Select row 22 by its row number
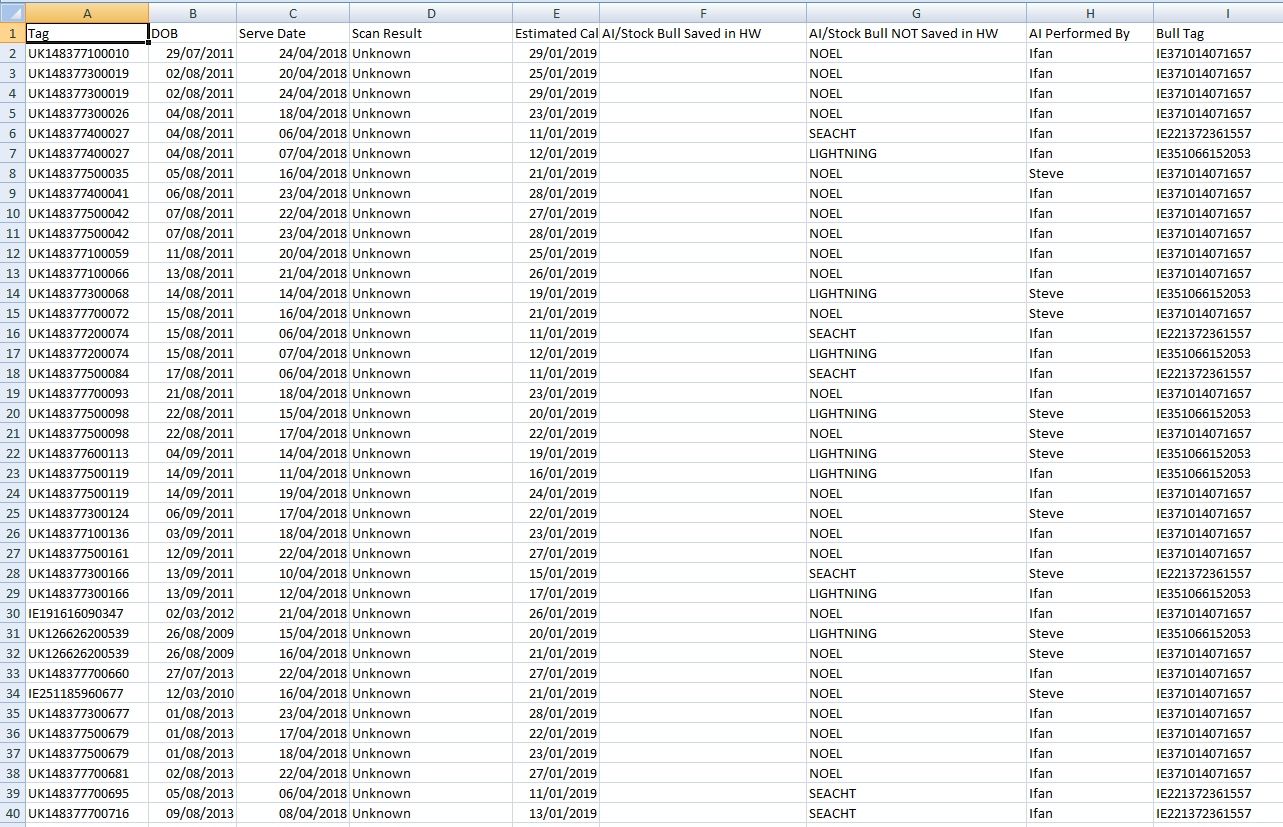This screenshot has height=827, width=1283. (x=13, y=453)
